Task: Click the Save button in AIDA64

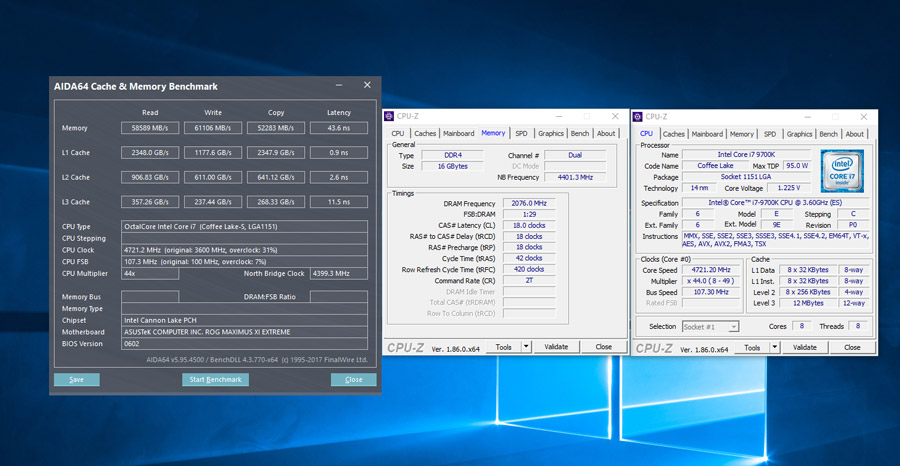Action: [76, 379]
